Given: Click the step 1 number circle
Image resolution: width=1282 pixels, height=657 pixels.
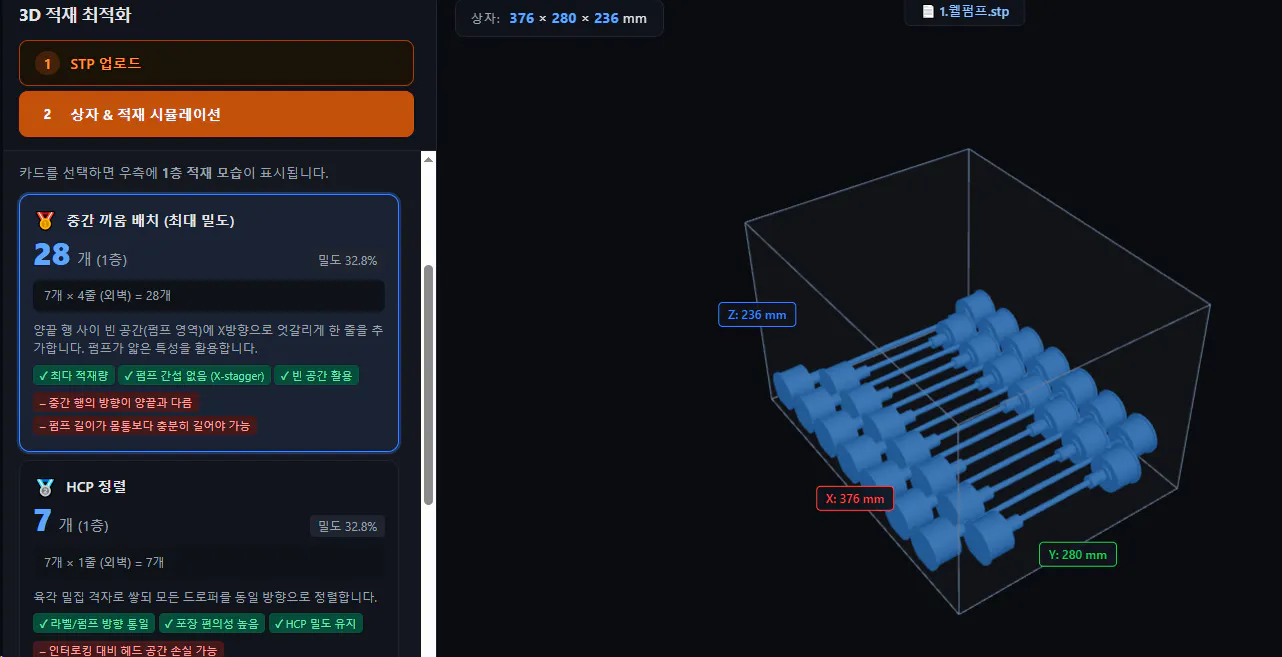Looking at the screenshot, I should point(47,63).
